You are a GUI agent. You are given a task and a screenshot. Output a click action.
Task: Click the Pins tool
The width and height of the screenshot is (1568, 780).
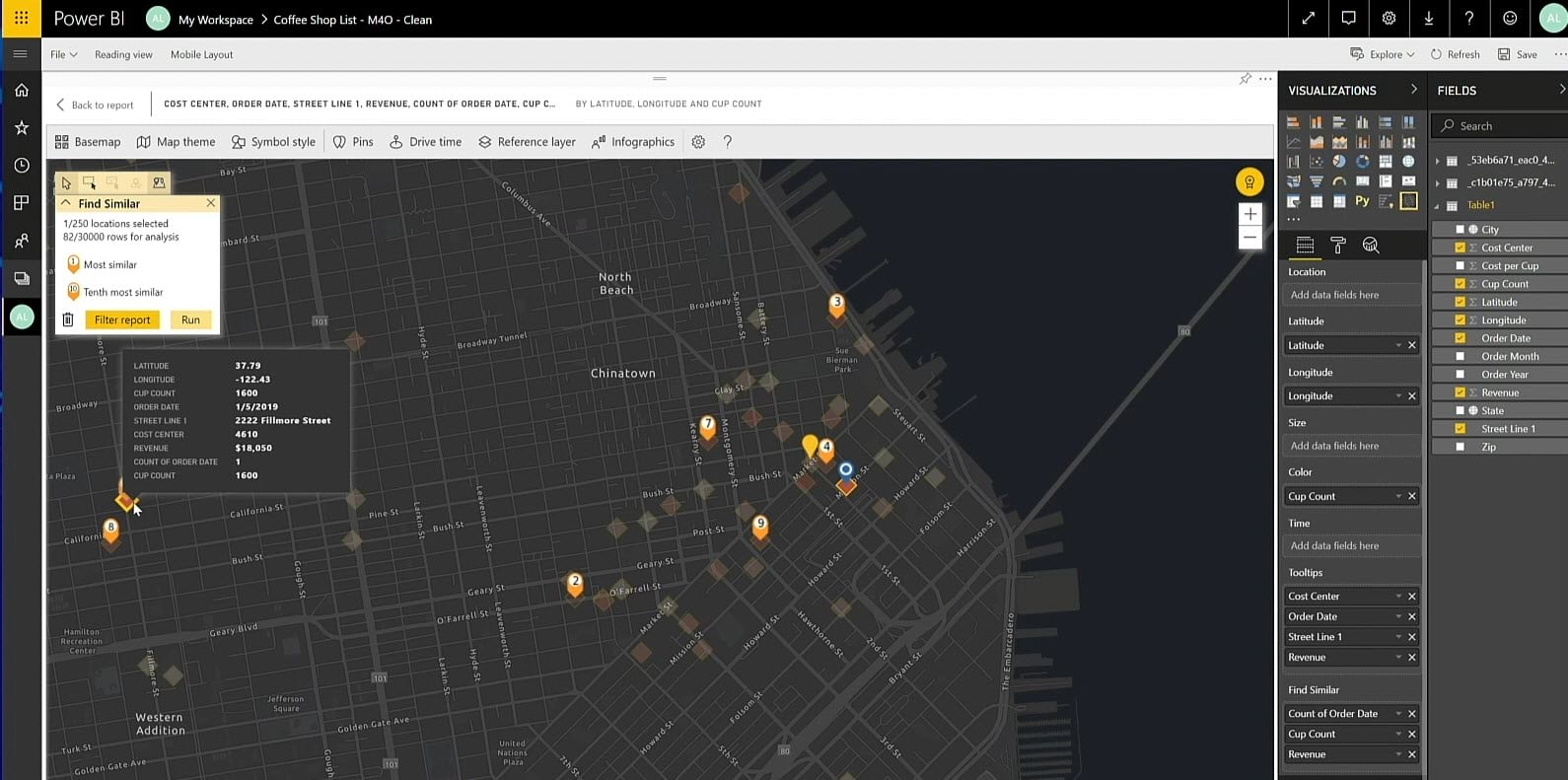click(x=353, y=142)
